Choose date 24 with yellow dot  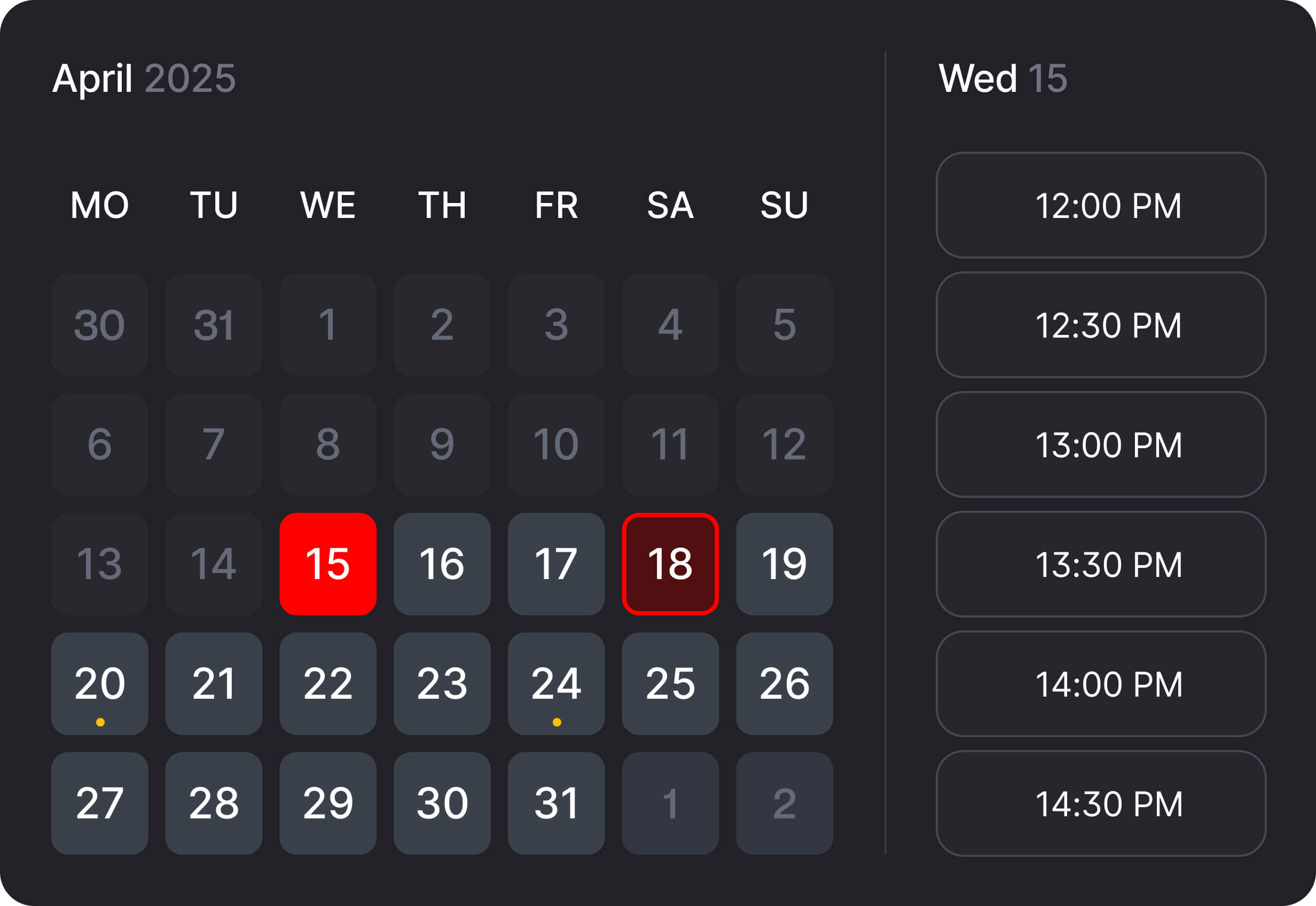tap(556, 684)
